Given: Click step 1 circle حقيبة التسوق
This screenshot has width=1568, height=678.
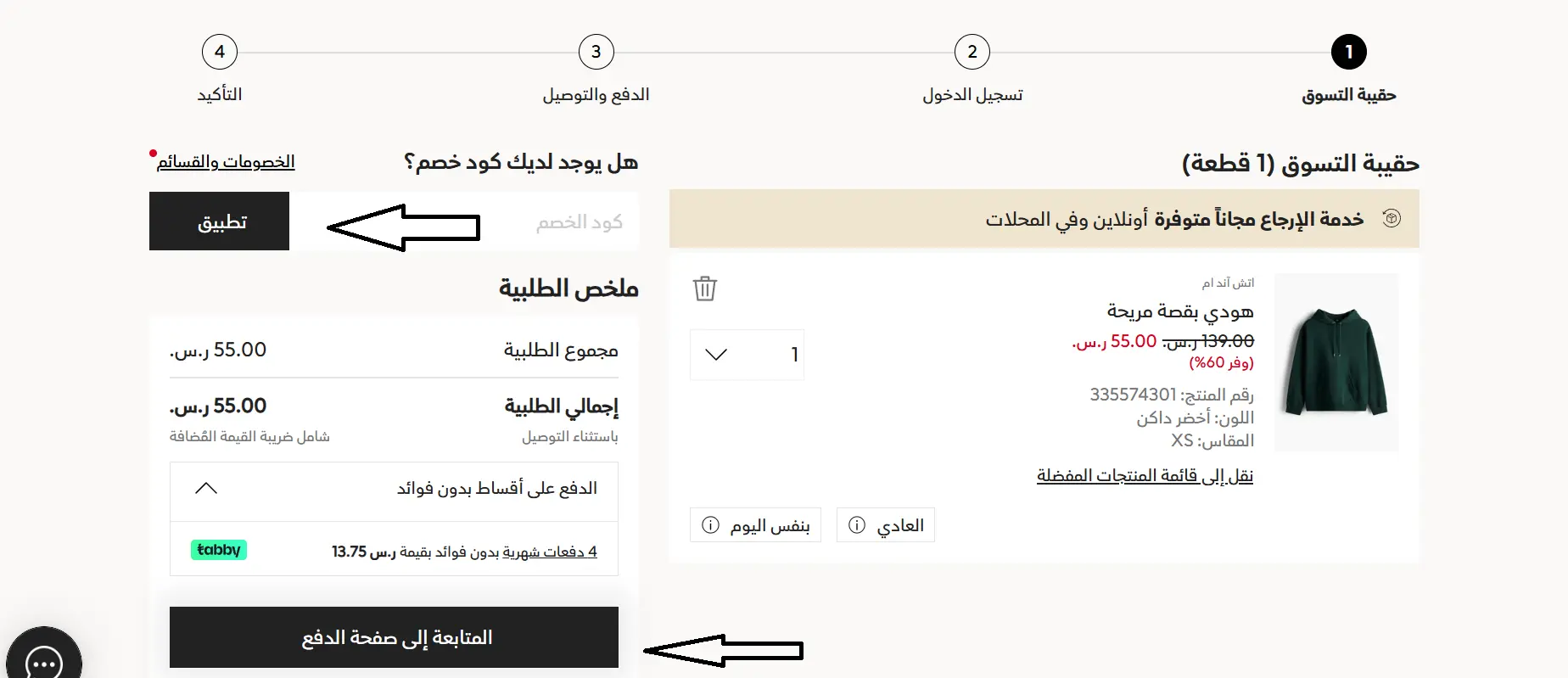Looking at the screenshot, I should (1348, 52).
